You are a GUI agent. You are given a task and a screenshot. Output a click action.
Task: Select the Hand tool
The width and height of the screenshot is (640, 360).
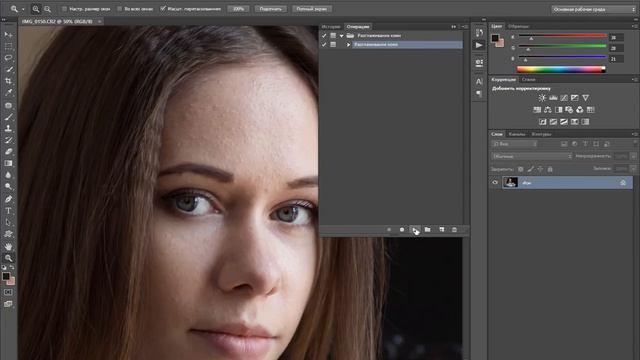pos(8,247)
